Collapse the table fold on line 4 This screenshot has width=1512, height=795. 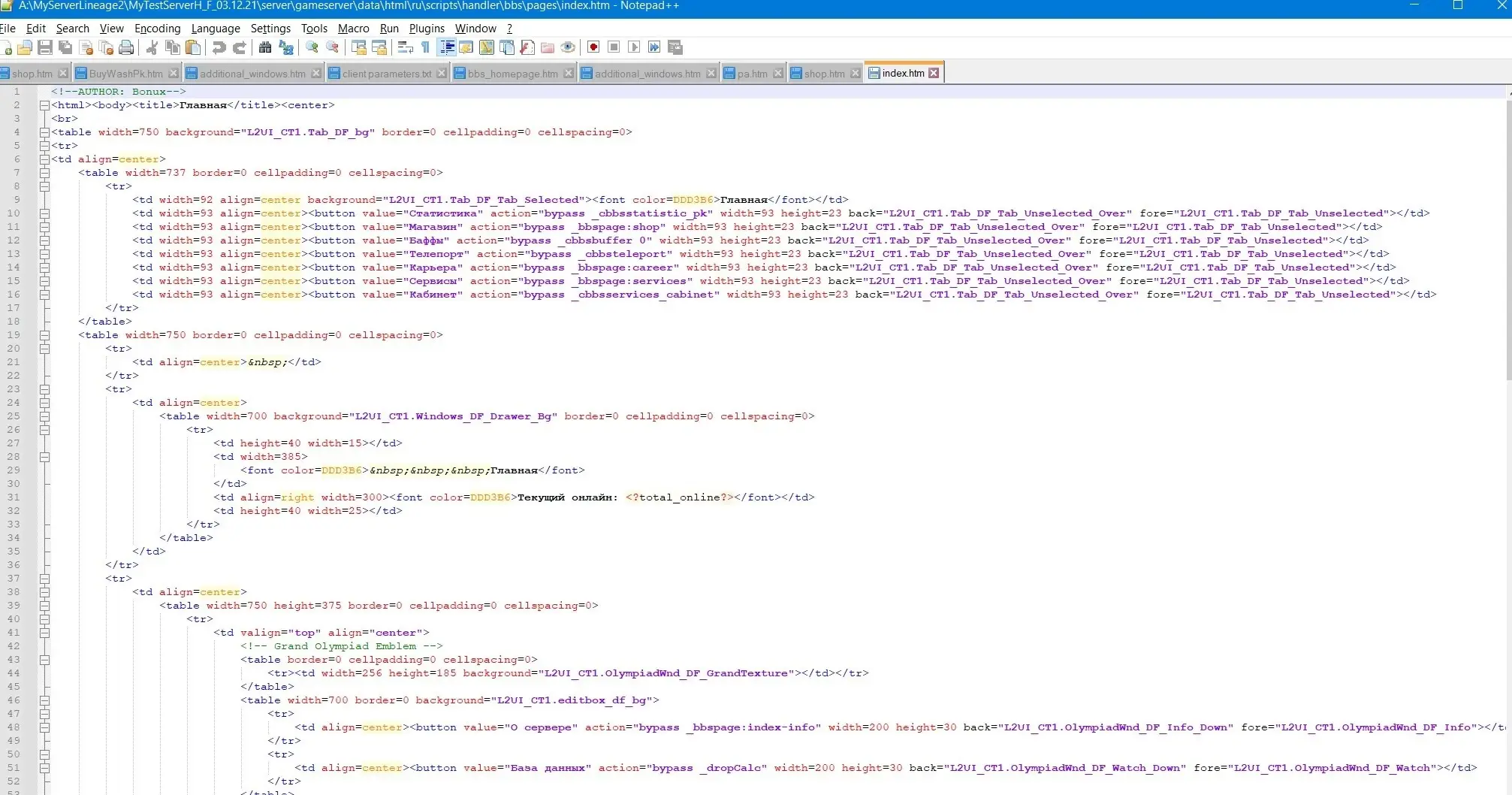coord(44,132)
